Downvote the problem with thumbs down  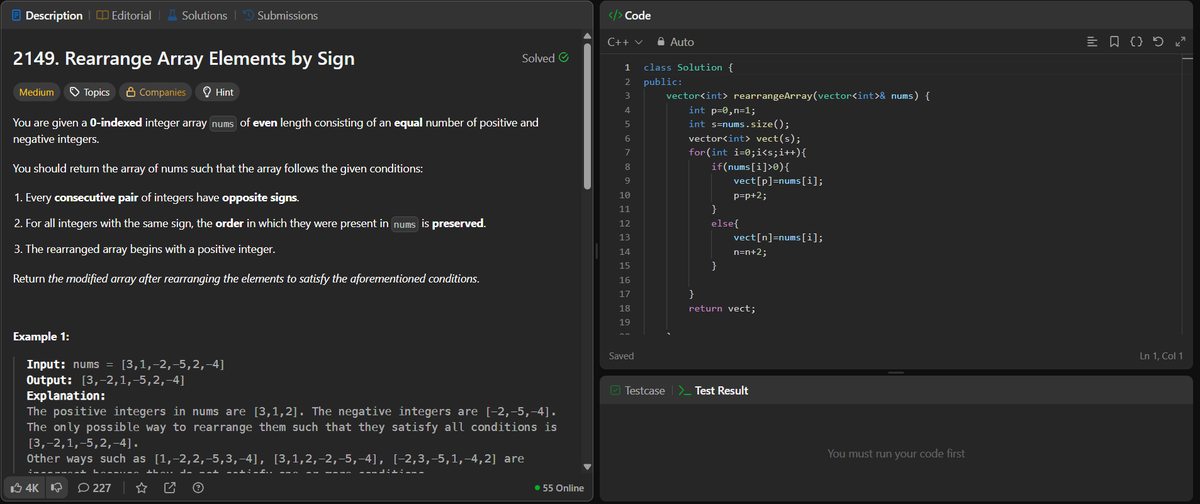[57, 489]
